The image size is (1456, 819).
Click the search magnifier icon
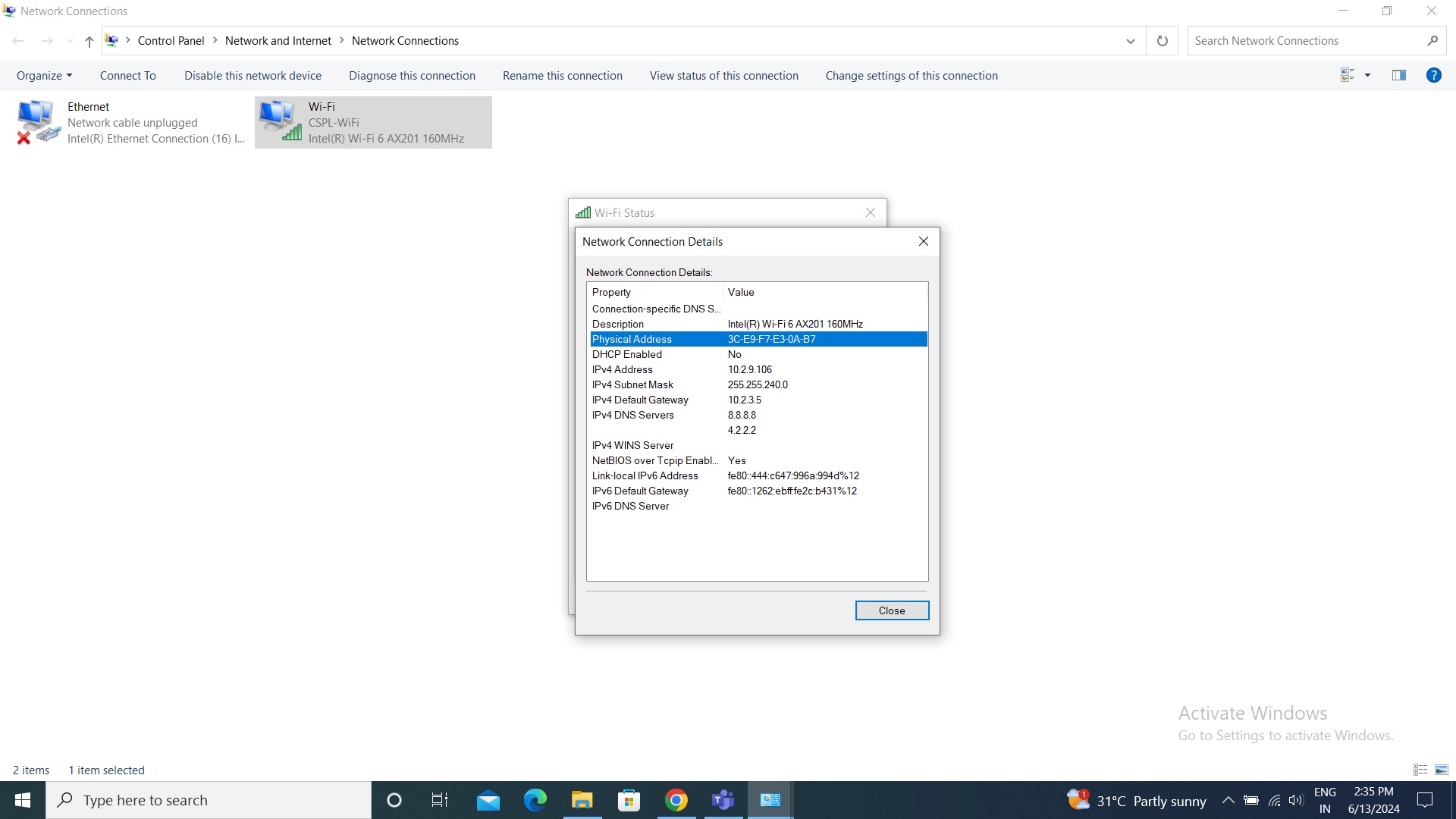(x=1432, y=41)
